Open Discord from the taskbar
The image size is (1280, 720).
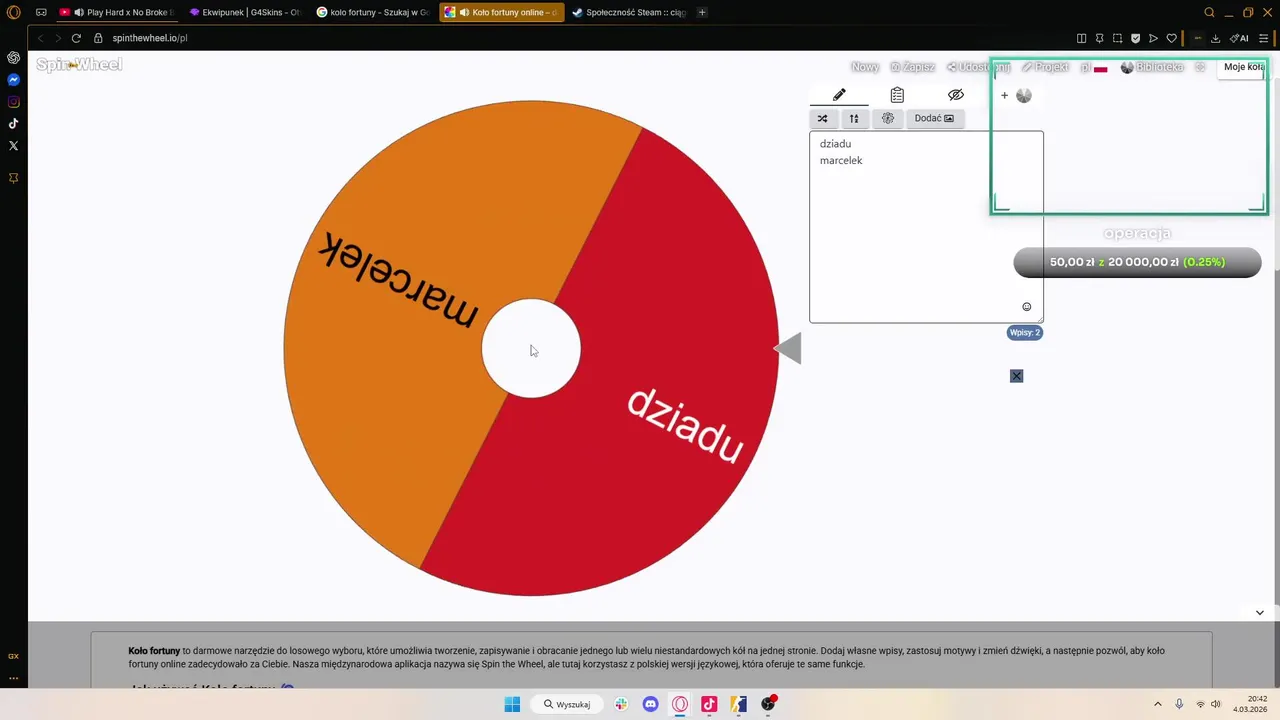point(651,704)
